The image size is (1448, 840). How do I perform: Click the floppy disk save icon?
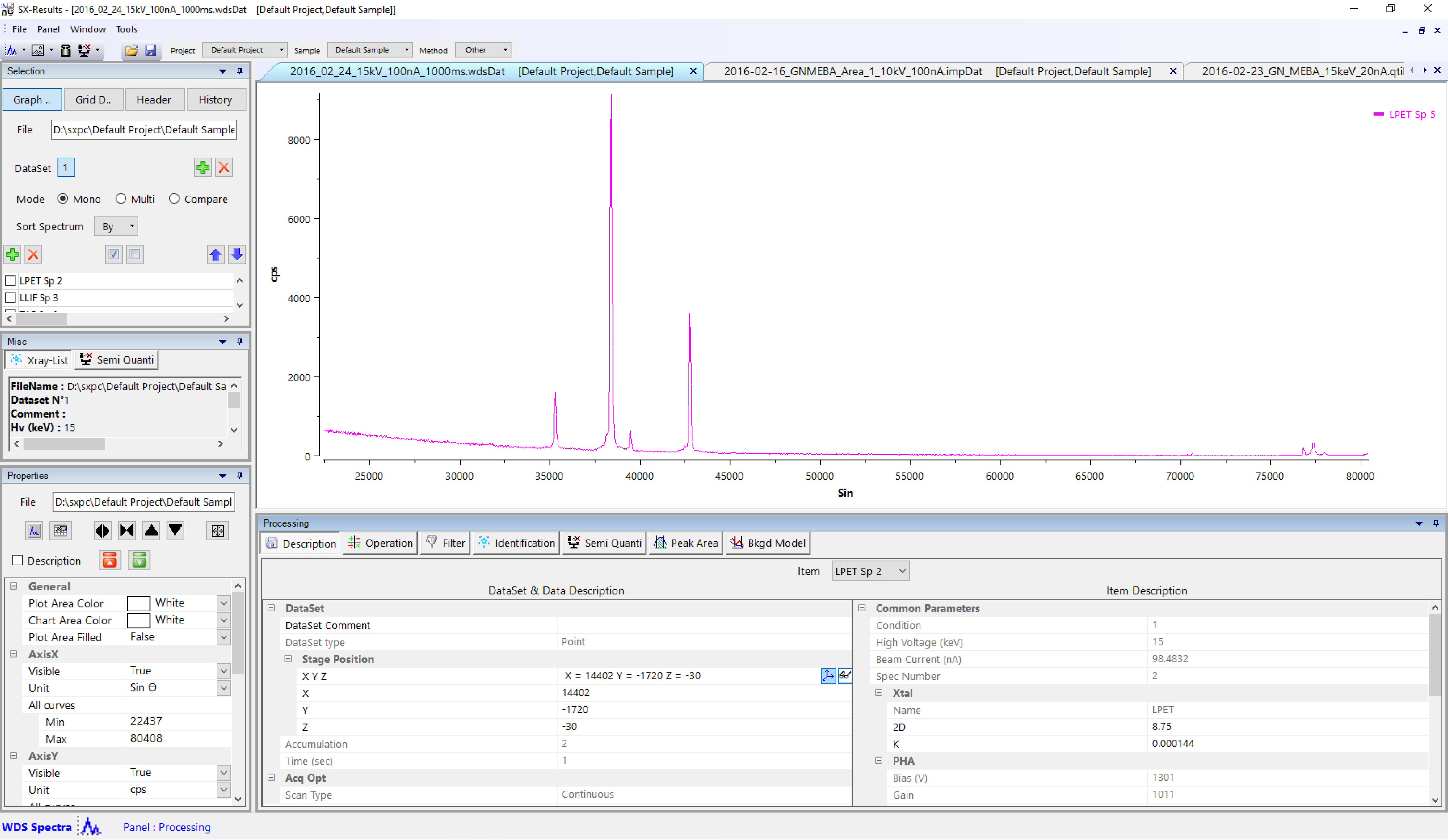coord(150,51)
